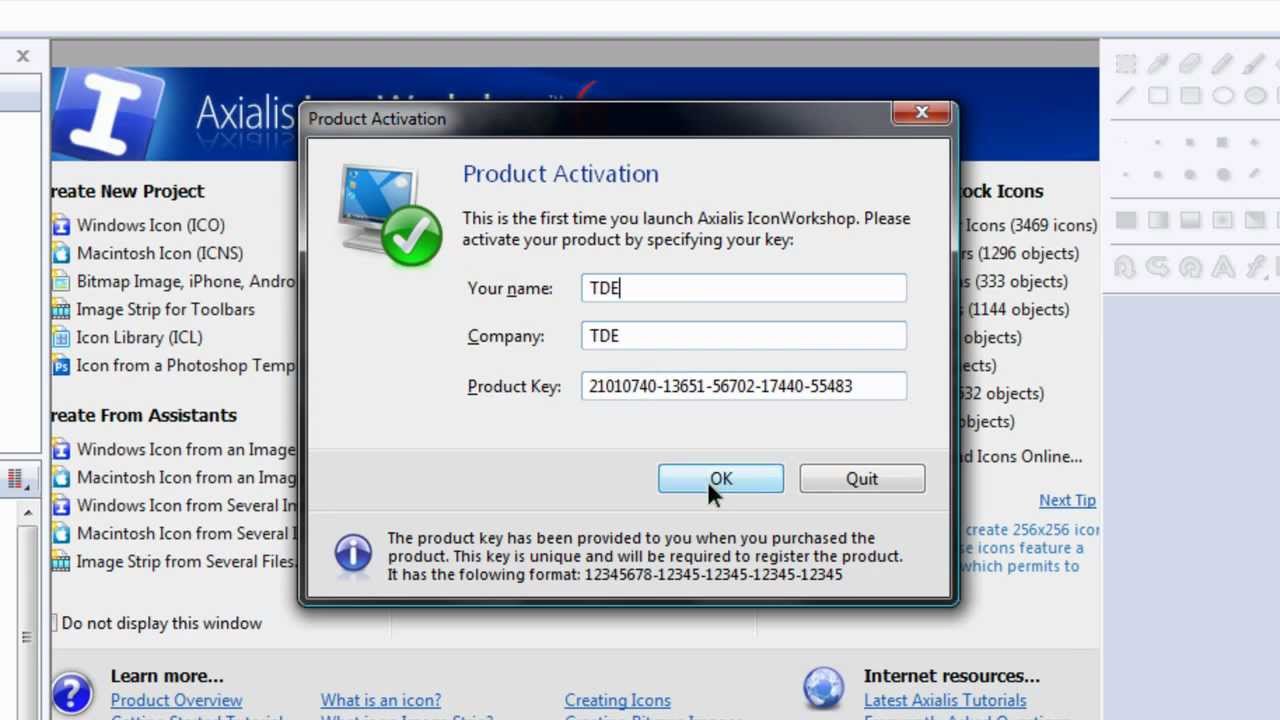
Task: Open the Product Overview page
Action: (176, 700)
